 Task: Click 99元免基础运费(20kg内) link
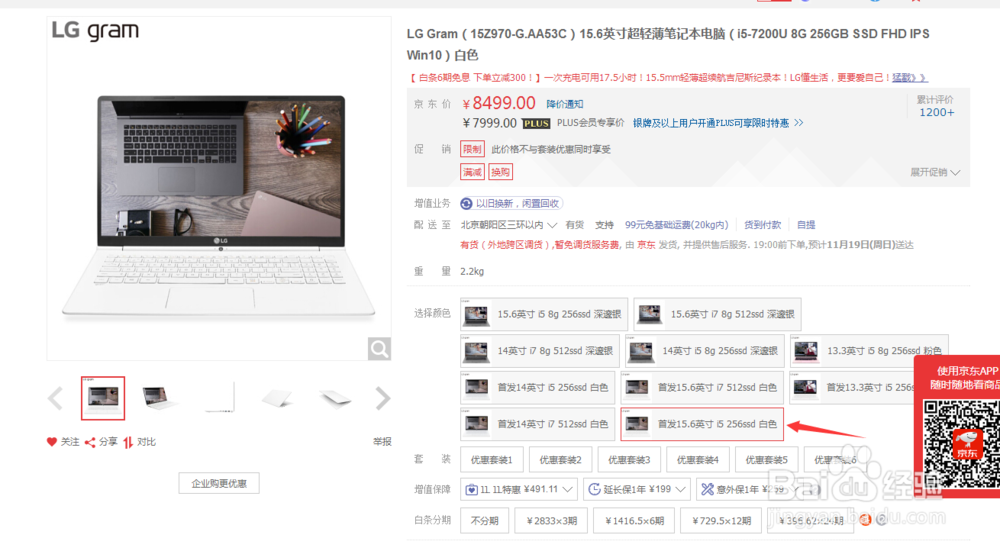pos(677,224)
